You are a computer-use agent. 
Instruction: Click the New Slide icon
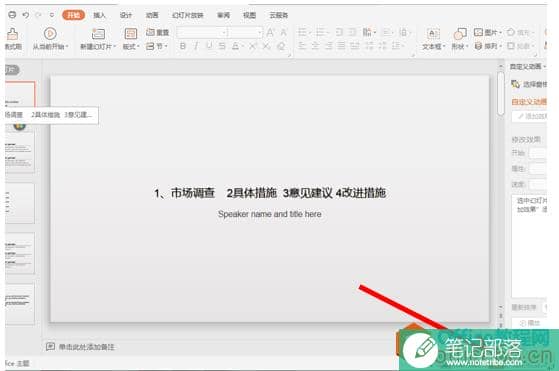point(98,34)
